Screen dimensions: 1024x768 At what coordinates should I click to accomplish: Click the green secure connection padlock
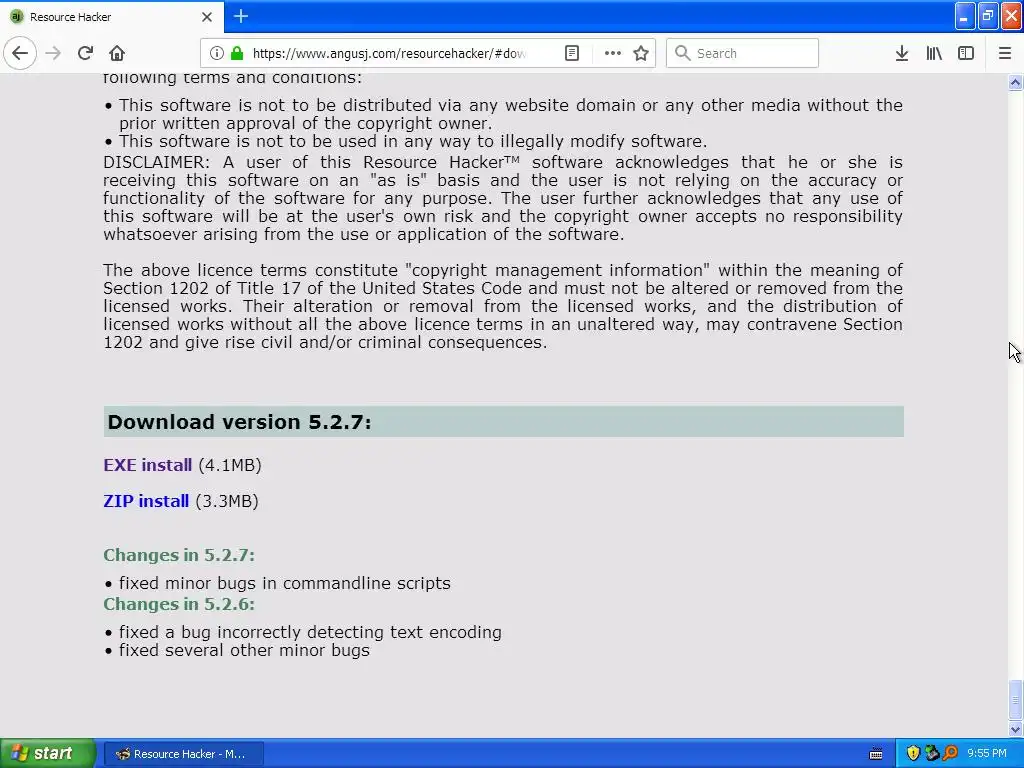(x=237, y=53)
